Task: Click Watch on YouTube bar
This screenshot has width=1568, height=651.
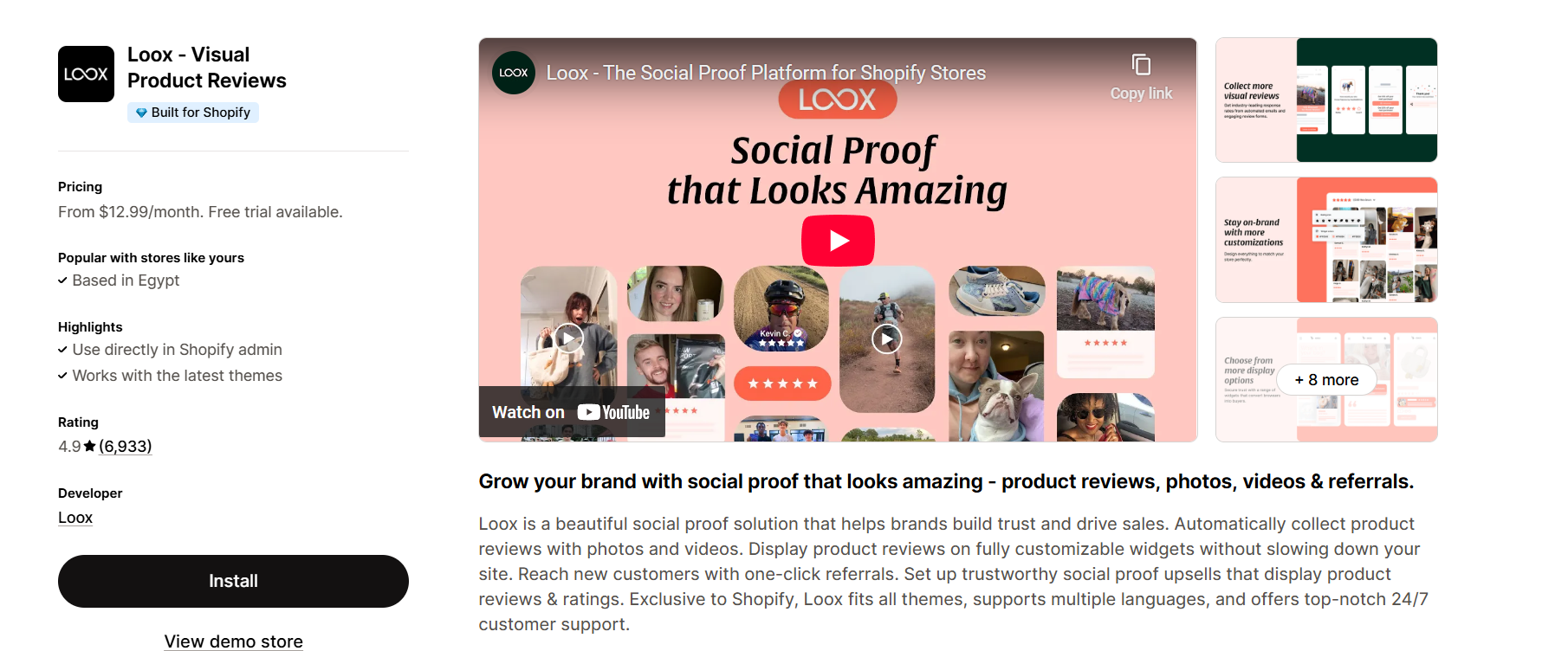Action: click(572, 412)
